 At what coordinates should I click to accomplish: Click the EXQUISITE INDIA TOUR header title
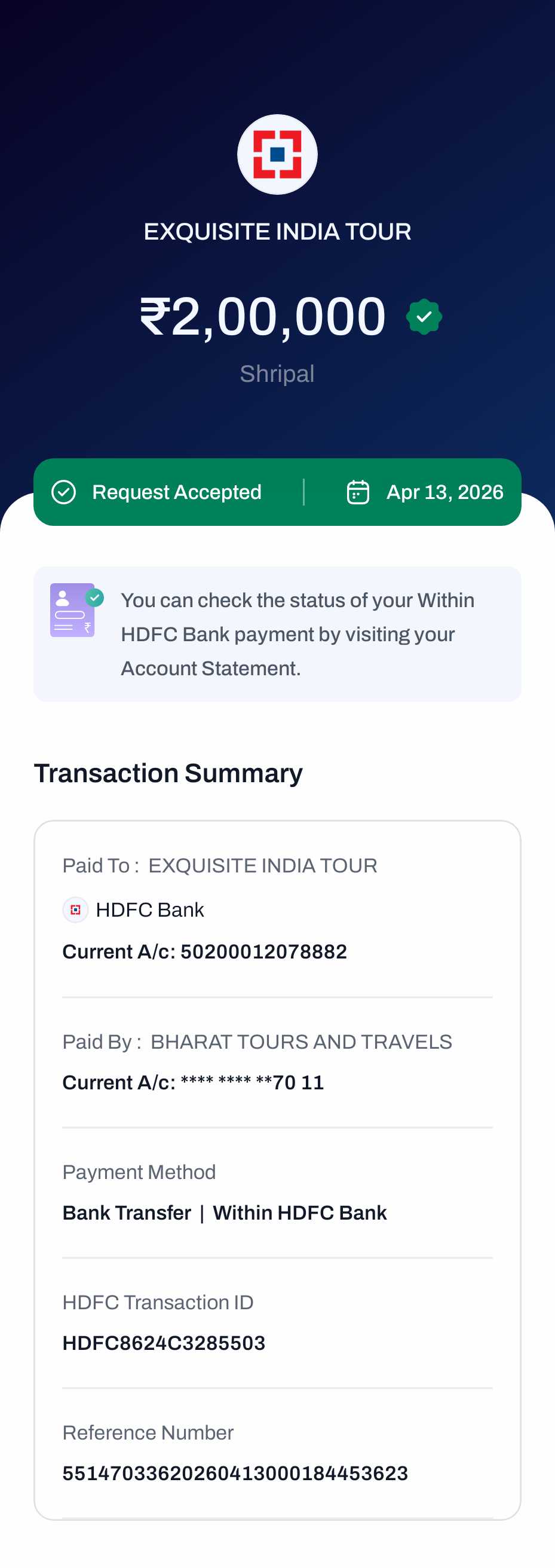(x=277, y=232)
